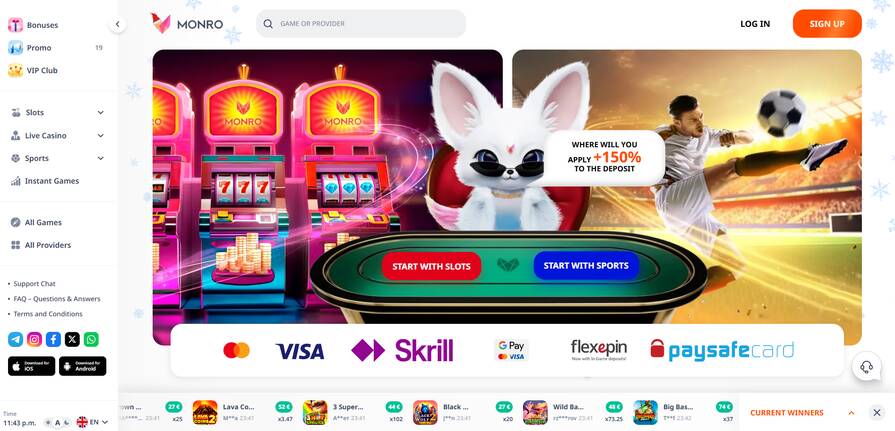Open the Instagram social icon

point(34,339)
